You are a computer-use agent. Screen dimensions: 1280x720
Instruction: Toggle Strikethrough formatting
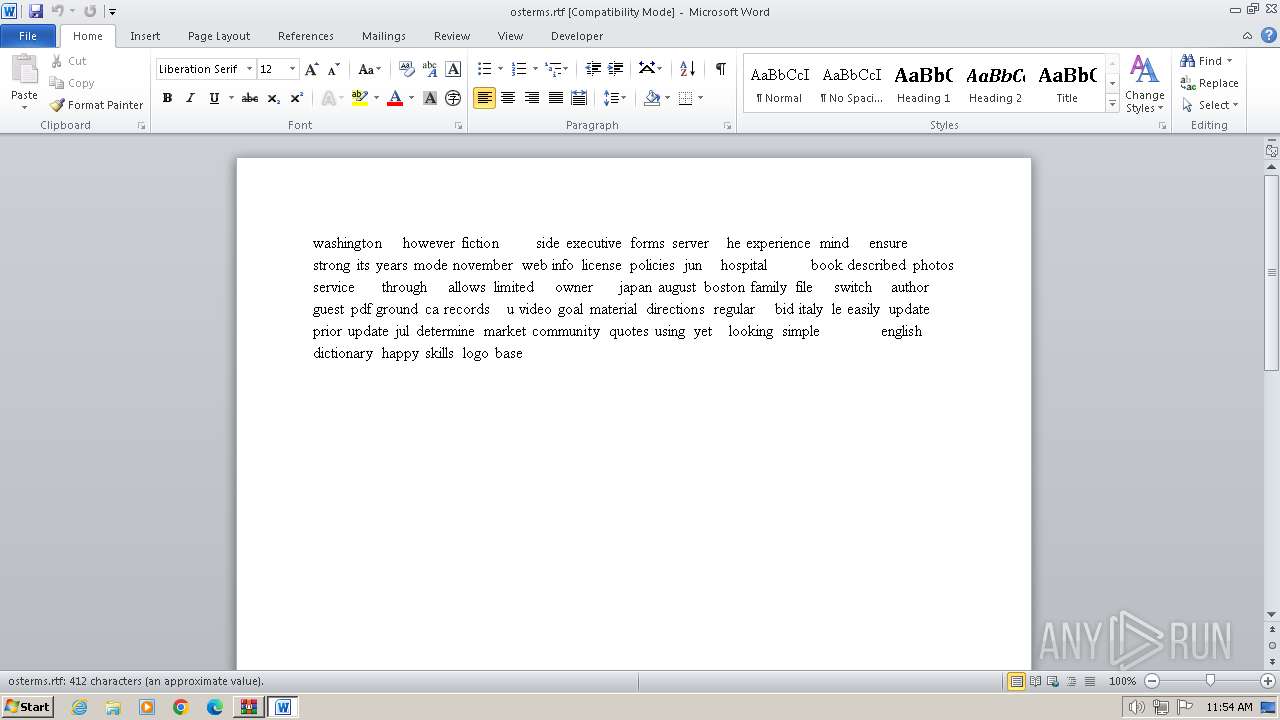click(x=250, y=98)
